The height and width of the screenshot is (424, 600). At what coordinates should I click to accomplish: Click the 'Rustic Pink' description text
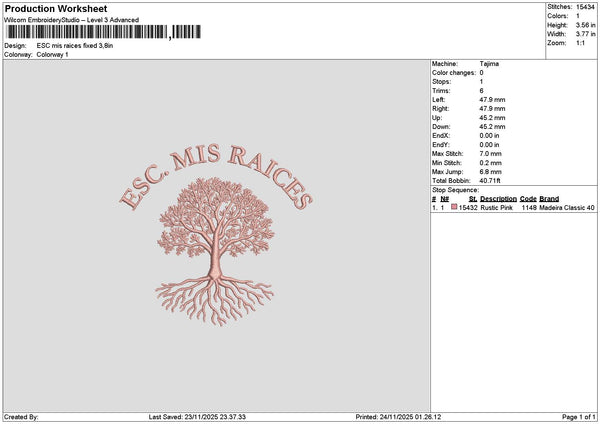[496, 208]
